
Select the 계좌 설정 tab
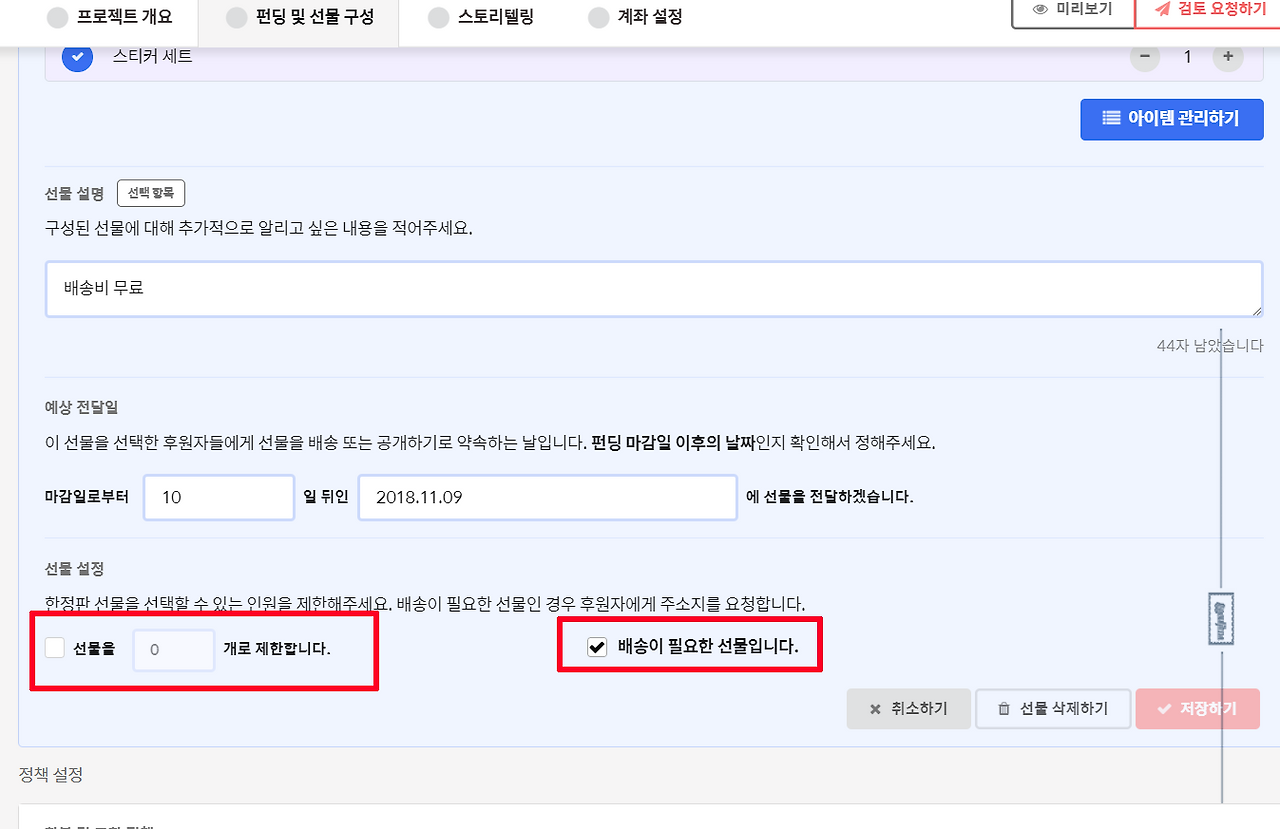pos(635,17)
